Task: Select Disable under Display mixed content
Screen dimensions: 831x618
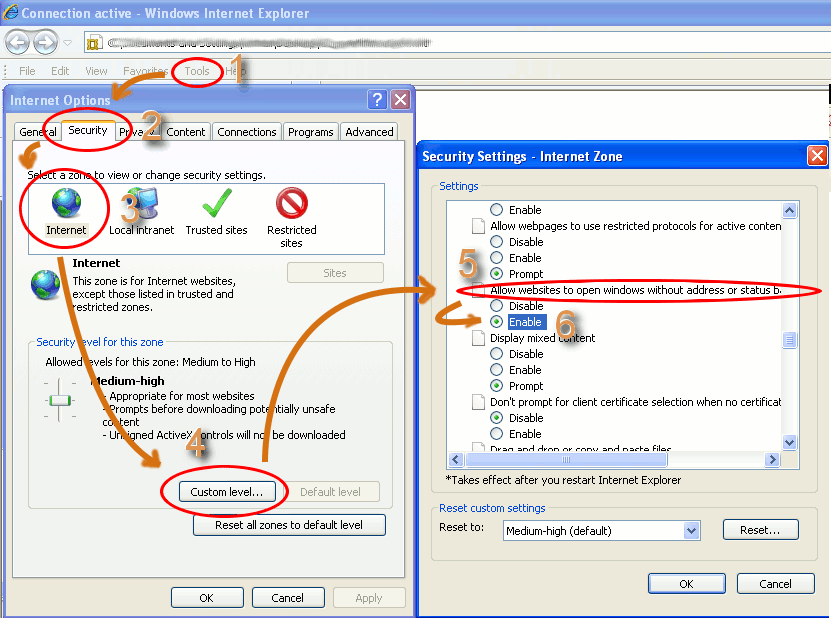Action: (x=497, y=354)
